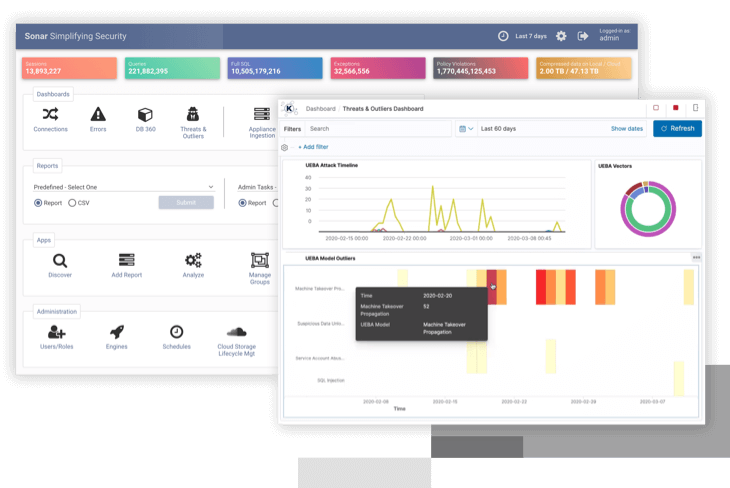Screen dimensions: 730x488
Task: Click the Last 60 days range
Action: 498,129
